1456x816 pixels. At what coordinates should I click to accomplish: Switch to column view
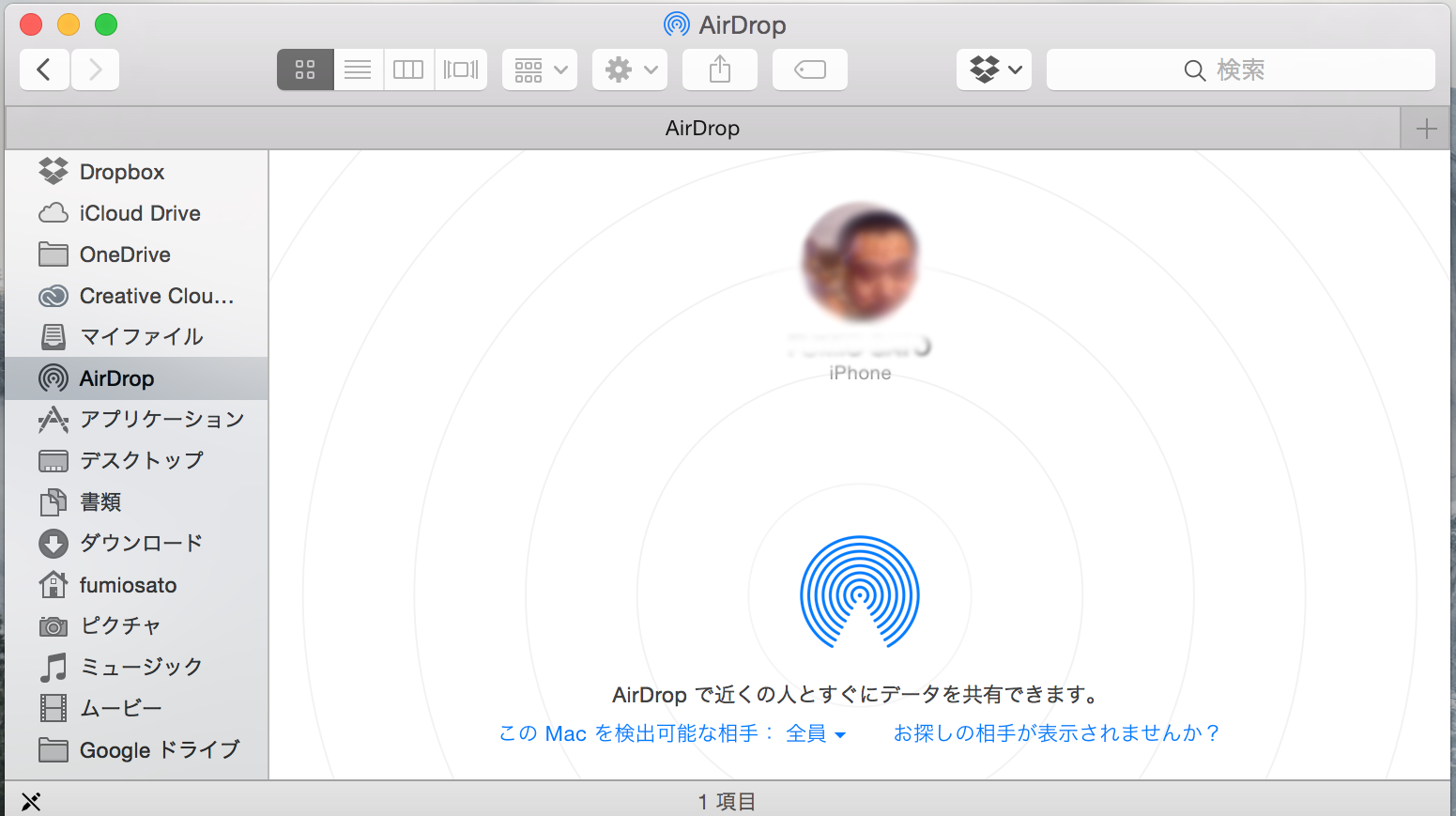click(408, 69)
